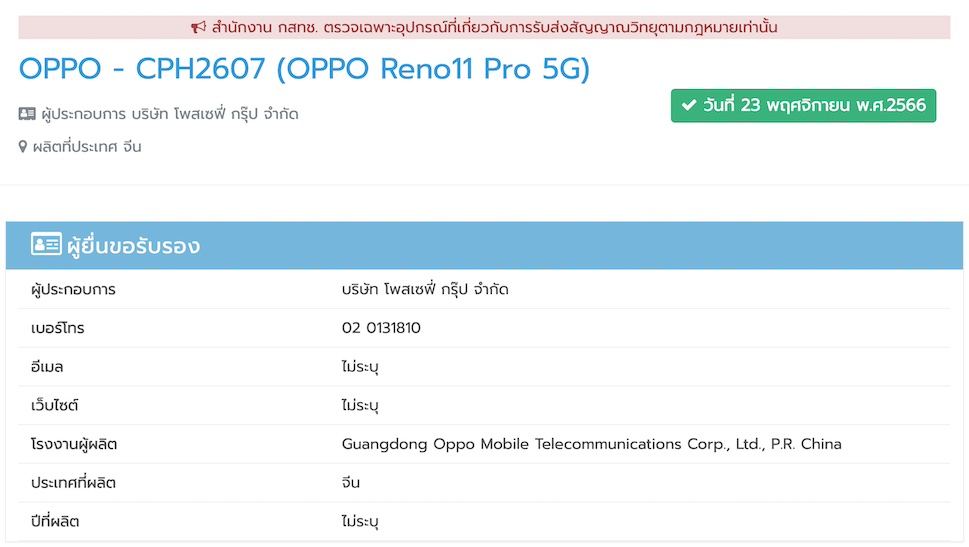Screen dimensions: 969x547
Task: Click the company name value in the table
Action: 425,290
